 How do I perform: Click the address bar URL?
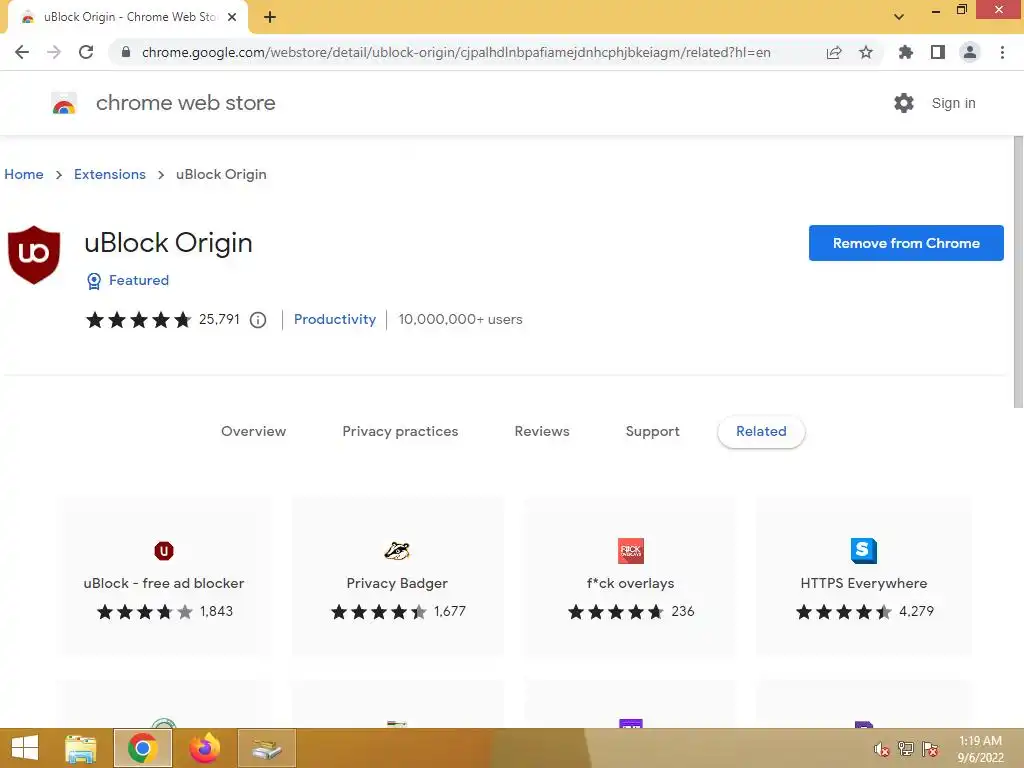(456, 52)
